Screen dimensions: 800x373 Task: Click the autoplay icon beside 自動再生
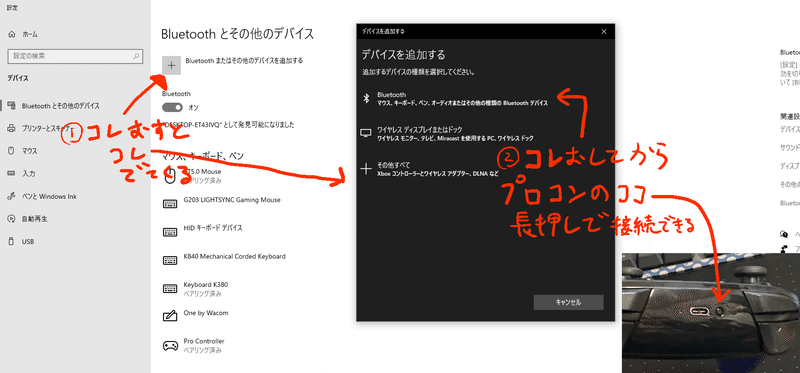[12, 218]
